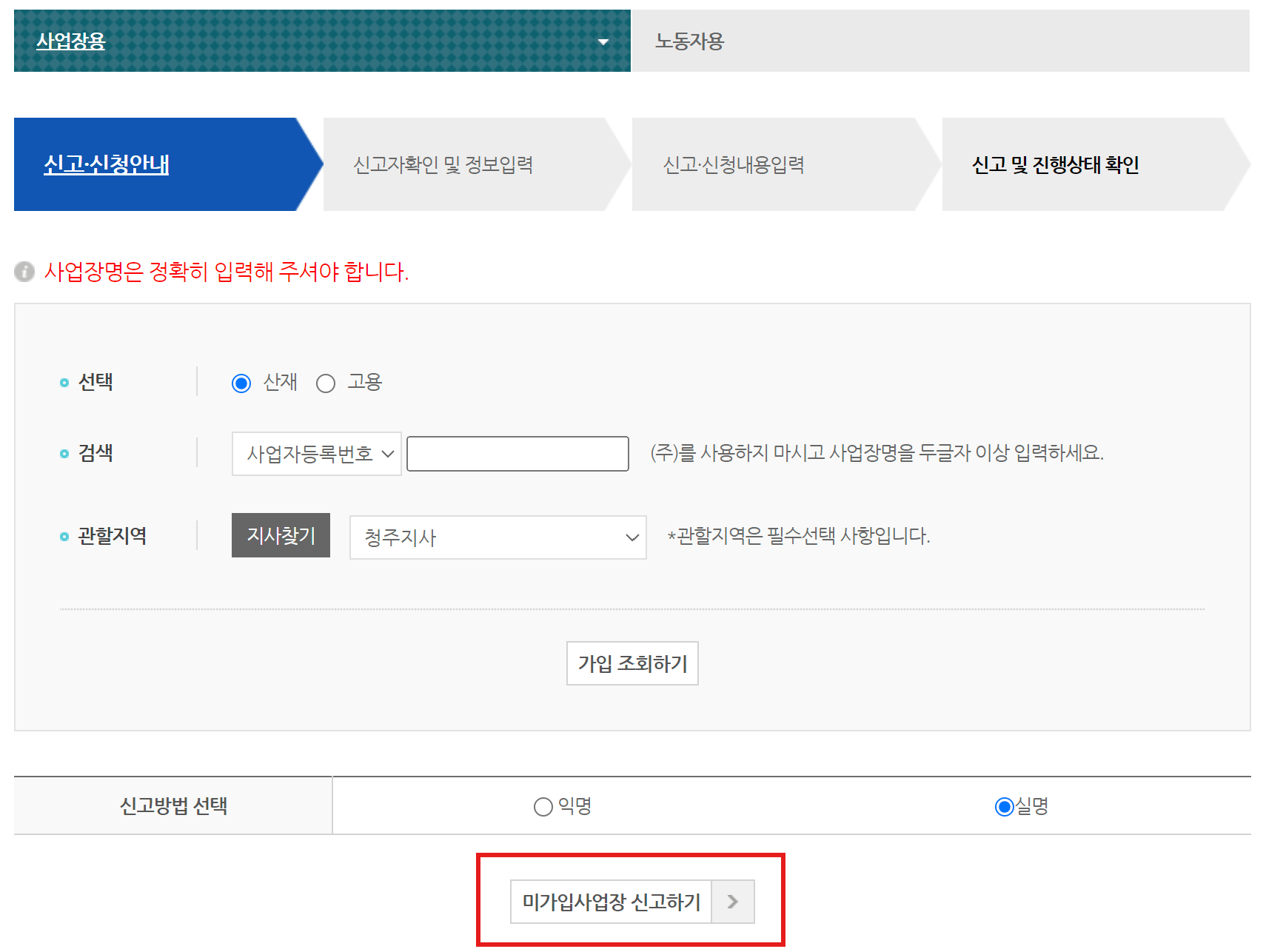Click the info icon beside the red warning text
1263x952 pixels.
24,272
